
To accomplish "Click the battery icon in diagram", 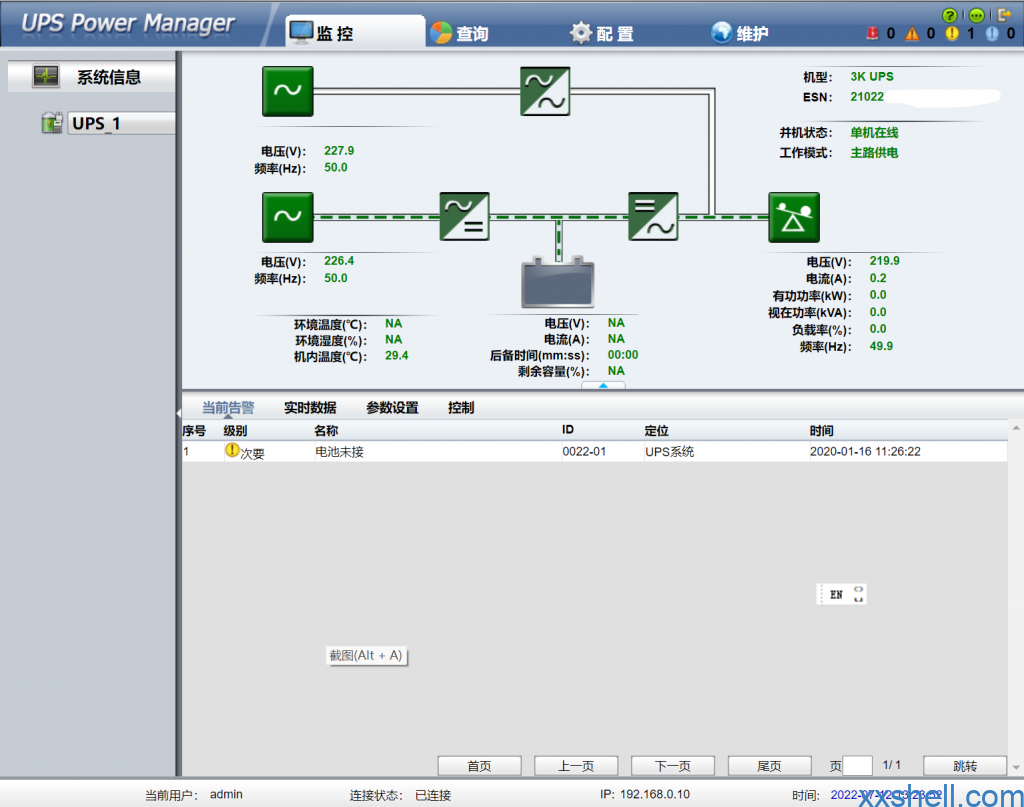I will [x=558, y=283].
